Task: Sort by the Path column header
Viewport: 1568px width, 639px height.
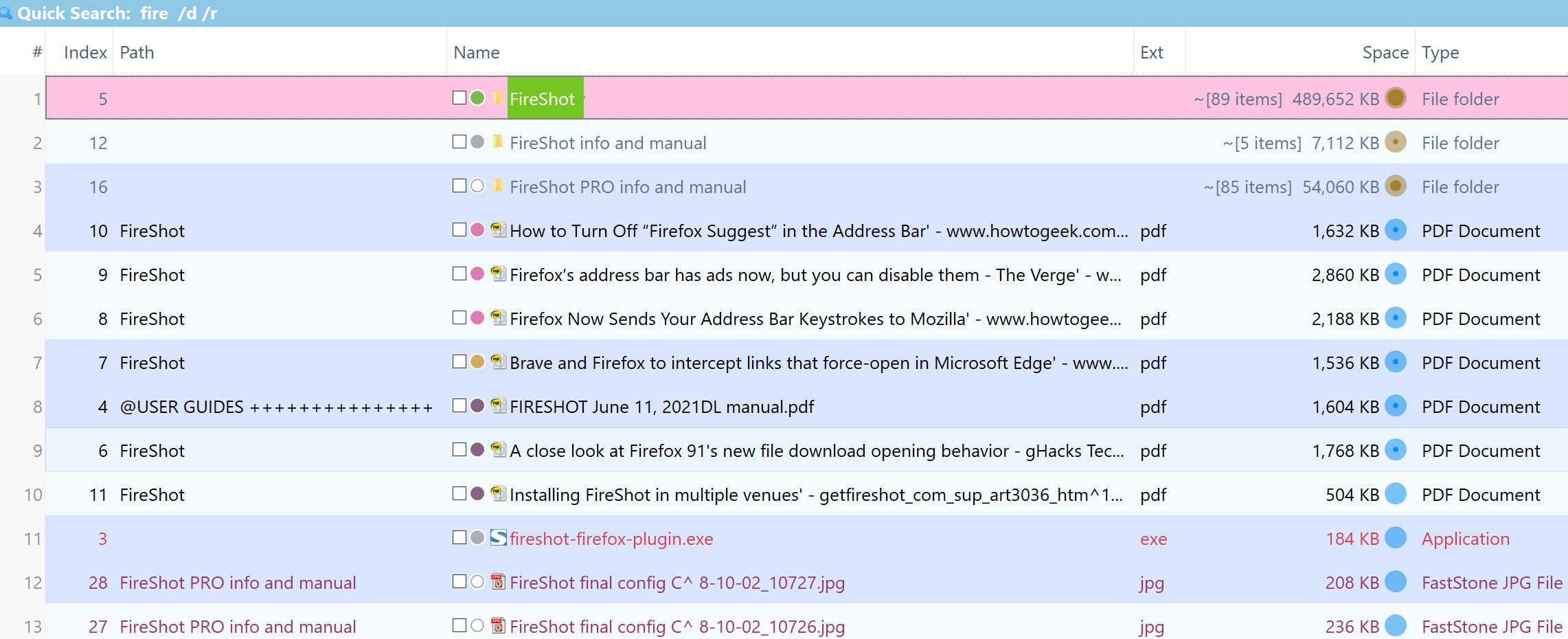Action: click(x=137, y=52)
